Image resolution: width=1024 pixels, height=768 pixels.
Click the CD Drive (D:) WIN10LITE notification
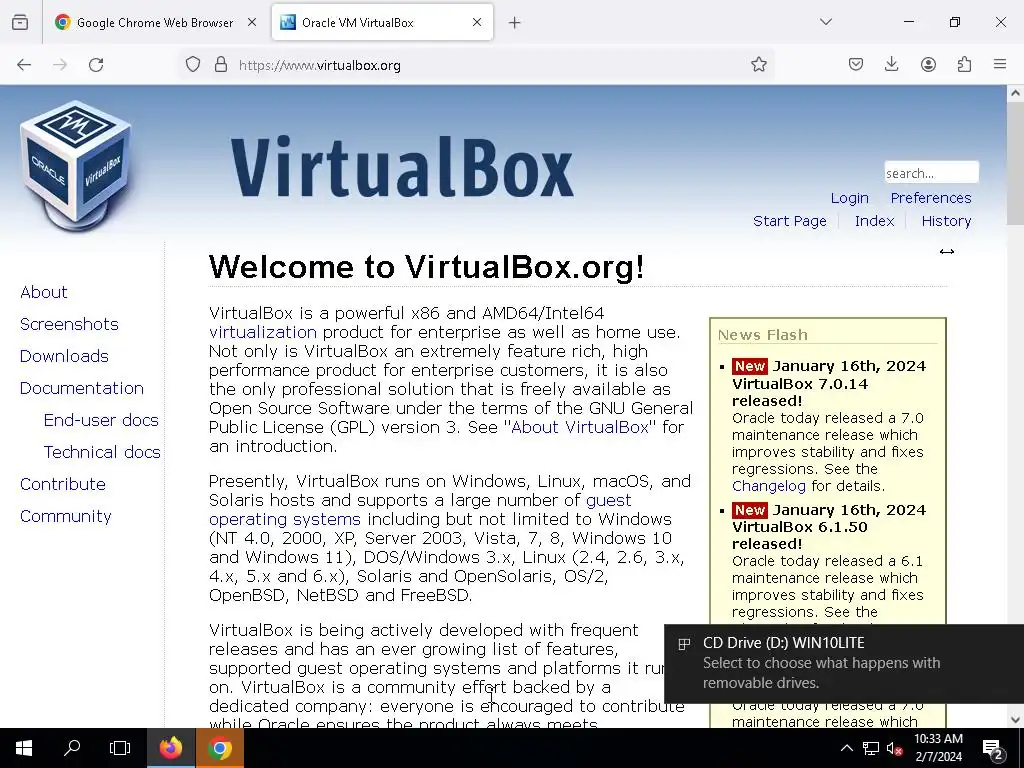click(x=844, y=664)
